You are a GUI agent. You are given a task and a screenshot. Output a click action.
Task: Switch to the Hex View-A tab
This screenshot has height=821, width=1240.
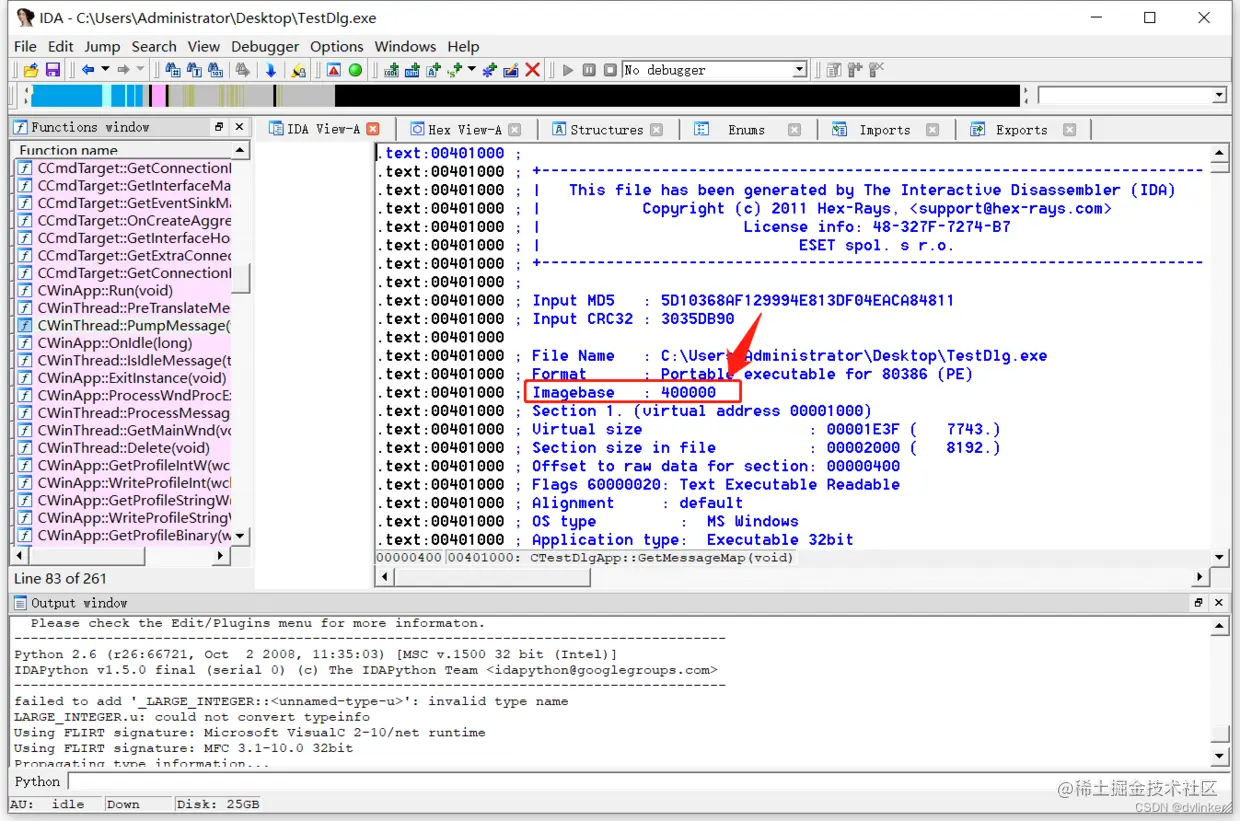[465, 129]
